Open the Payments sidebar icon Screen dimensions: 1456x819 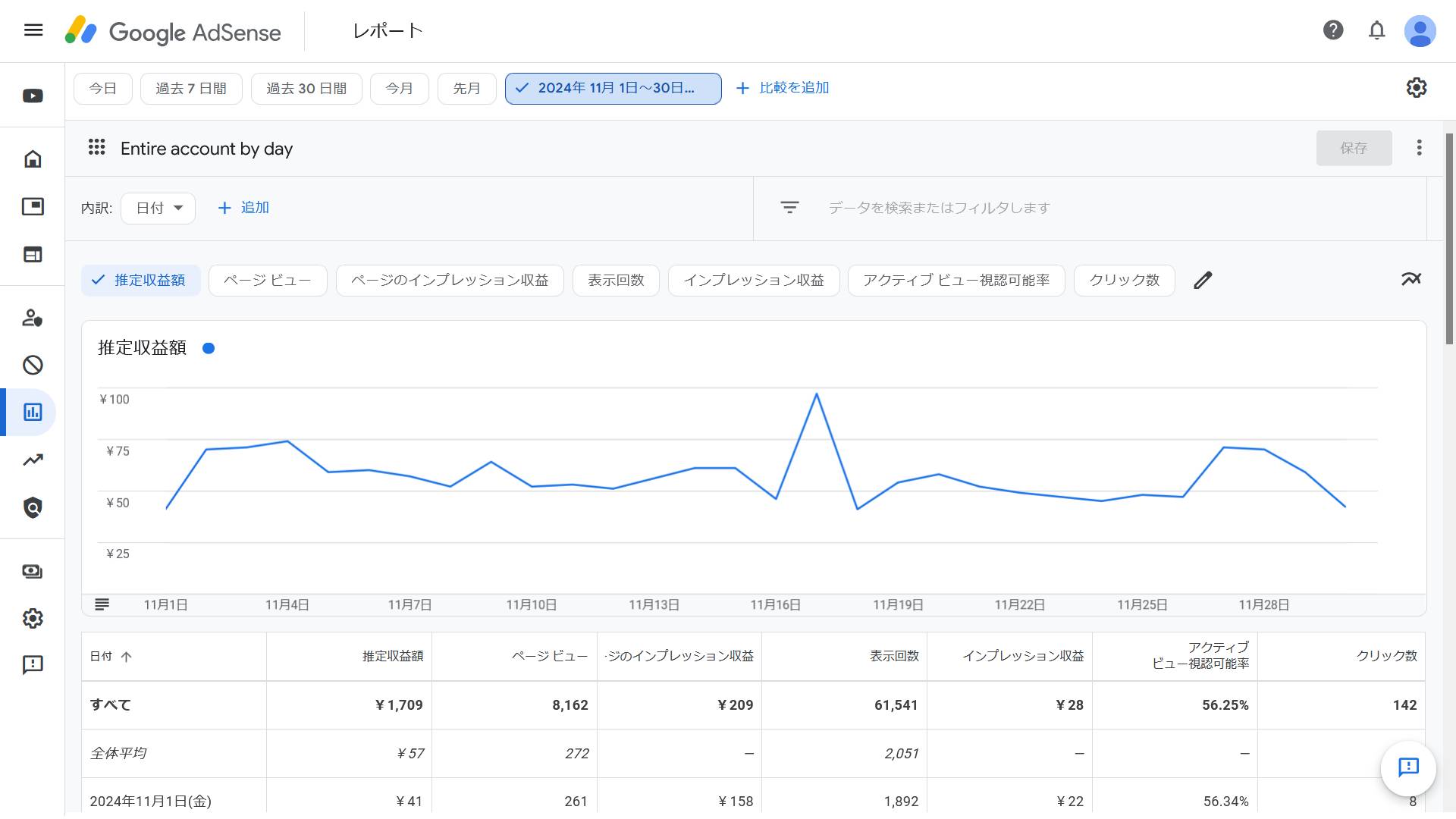[33, 571]
